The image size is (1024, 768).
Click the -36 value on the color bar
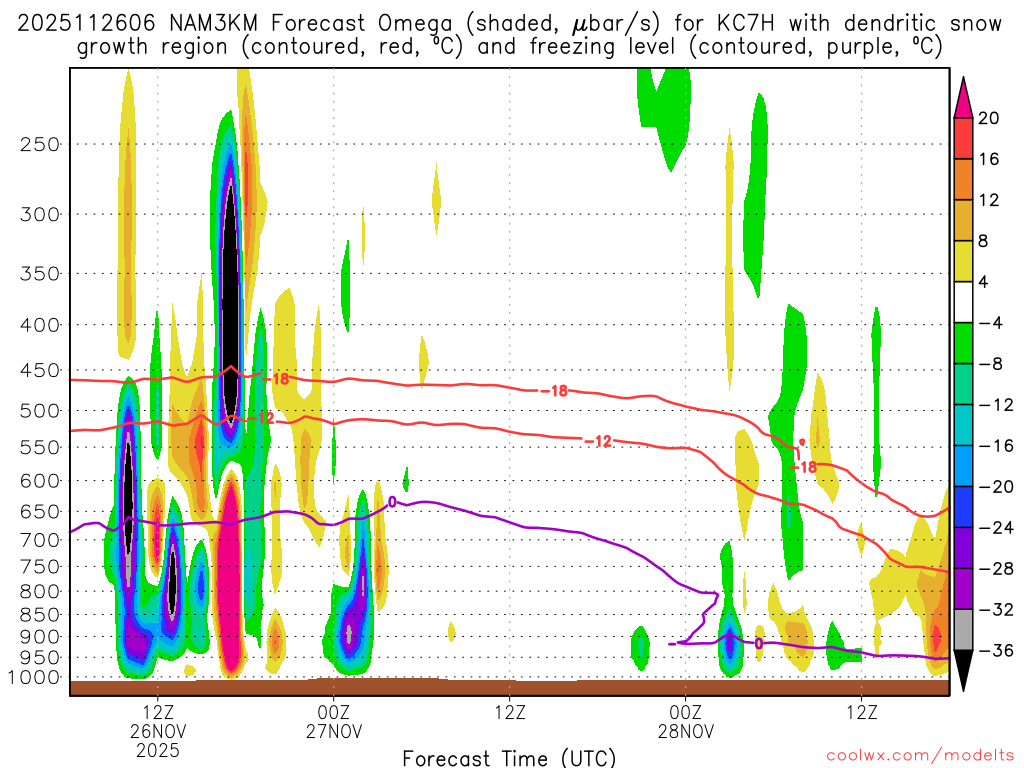tap(995, 650)
